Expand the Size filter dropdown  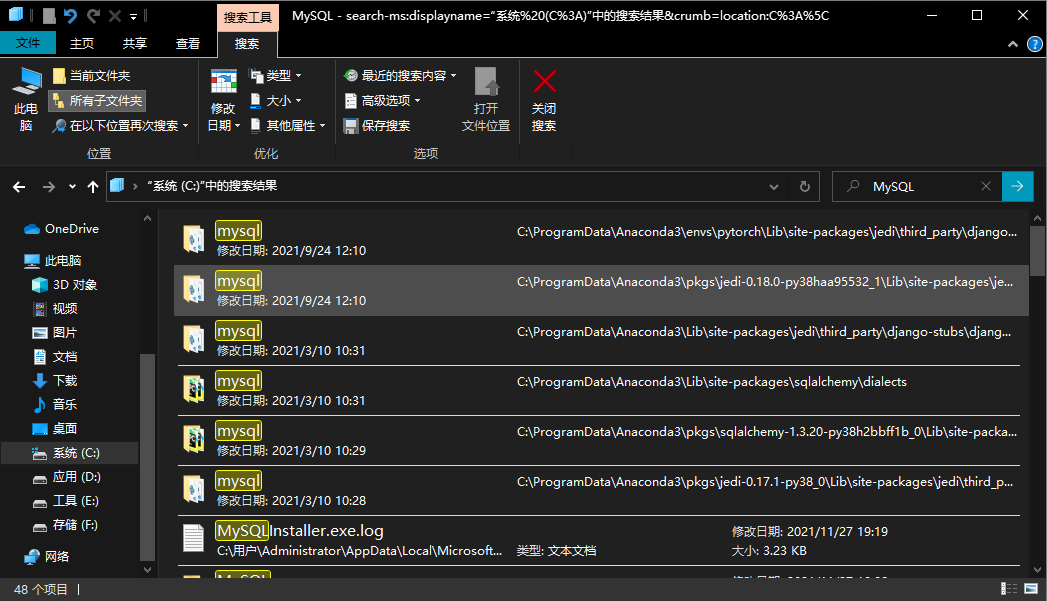pyautogui.click(x=276, y=101)
